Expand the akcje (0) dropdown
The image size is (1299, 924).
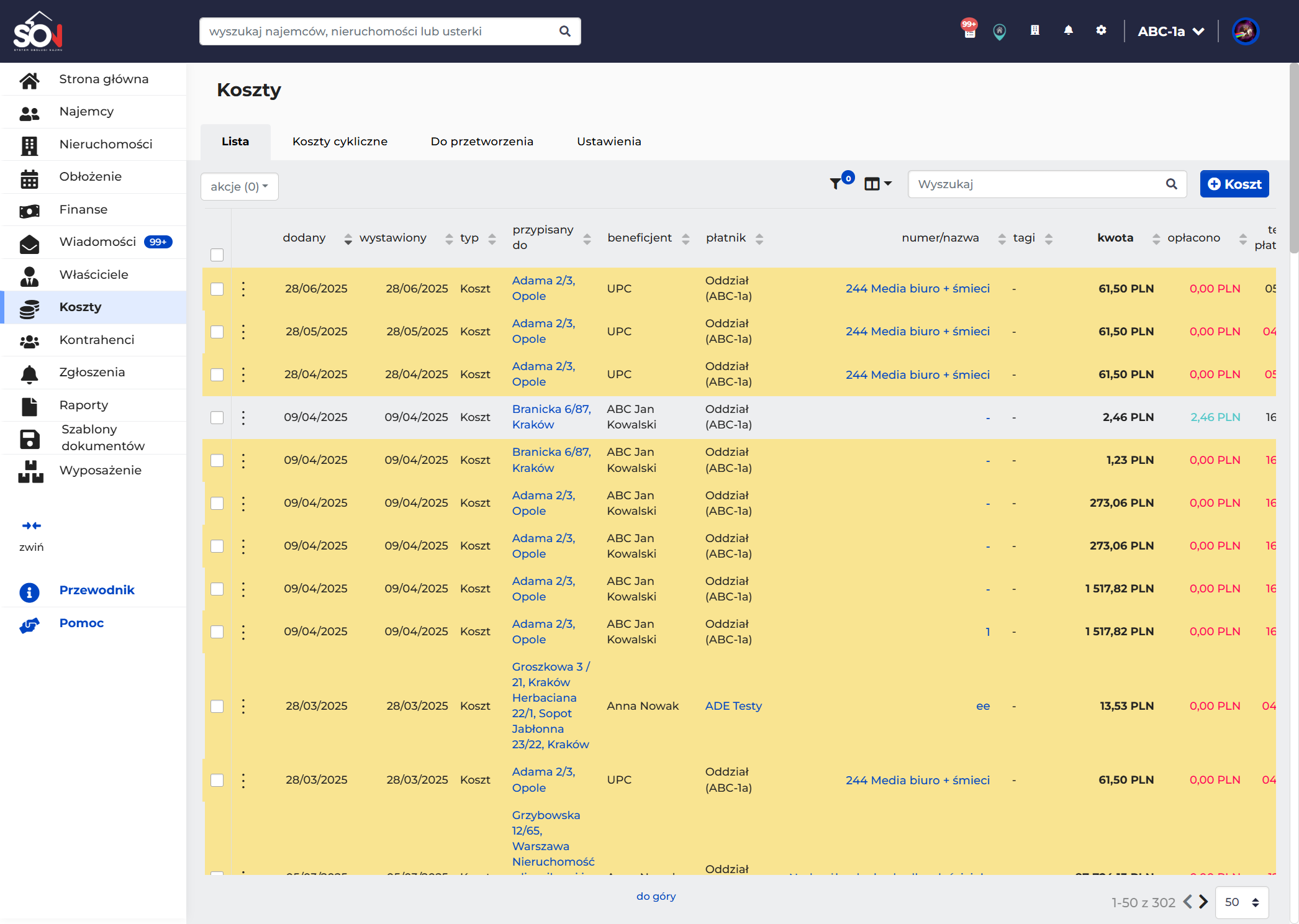click(x=239, y=186)
